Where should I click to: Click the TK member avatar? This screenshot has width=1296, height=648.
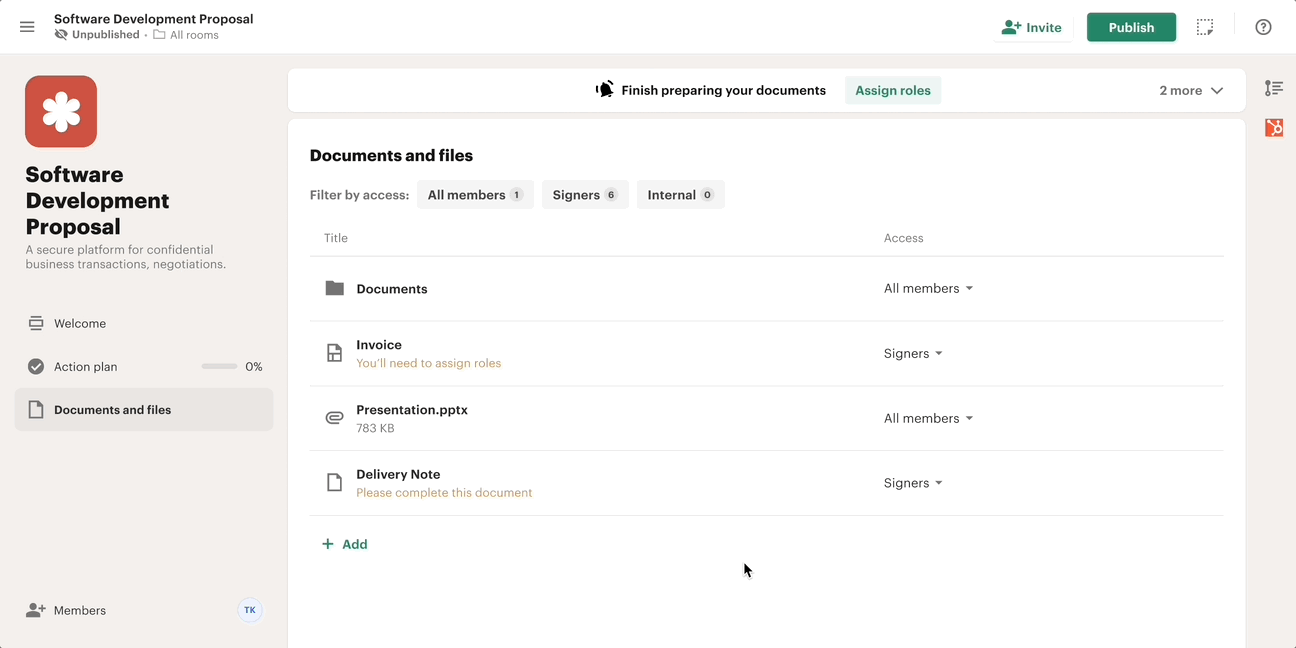coord(250,610)
